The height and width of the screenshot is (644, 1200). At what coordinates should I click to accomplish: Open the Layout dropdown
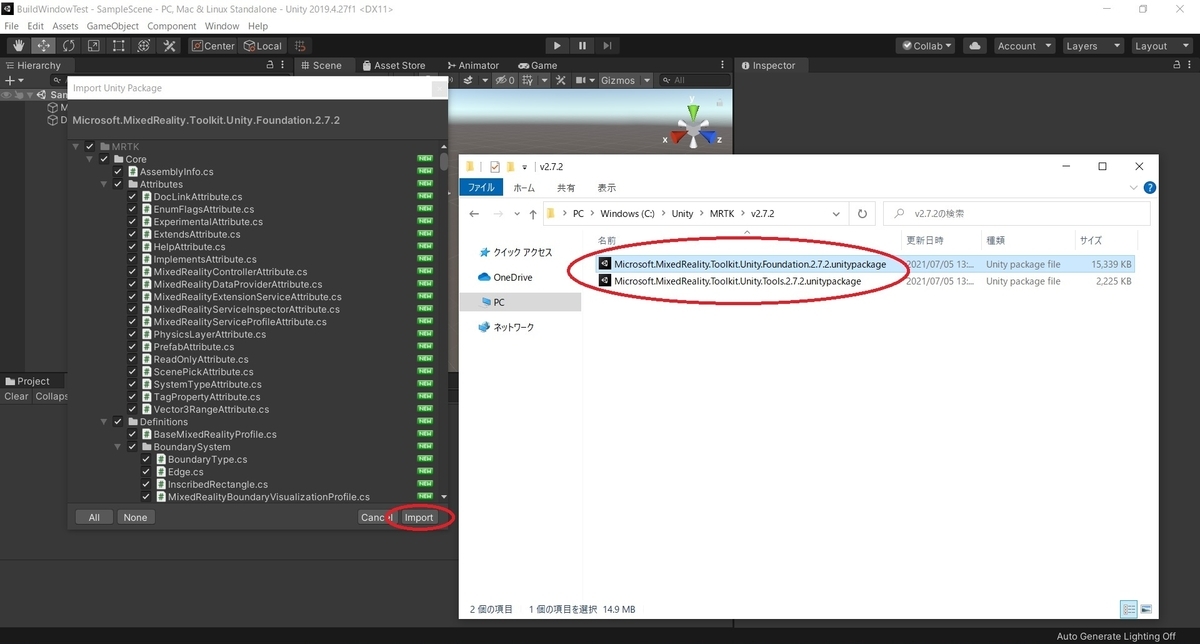1160,46
